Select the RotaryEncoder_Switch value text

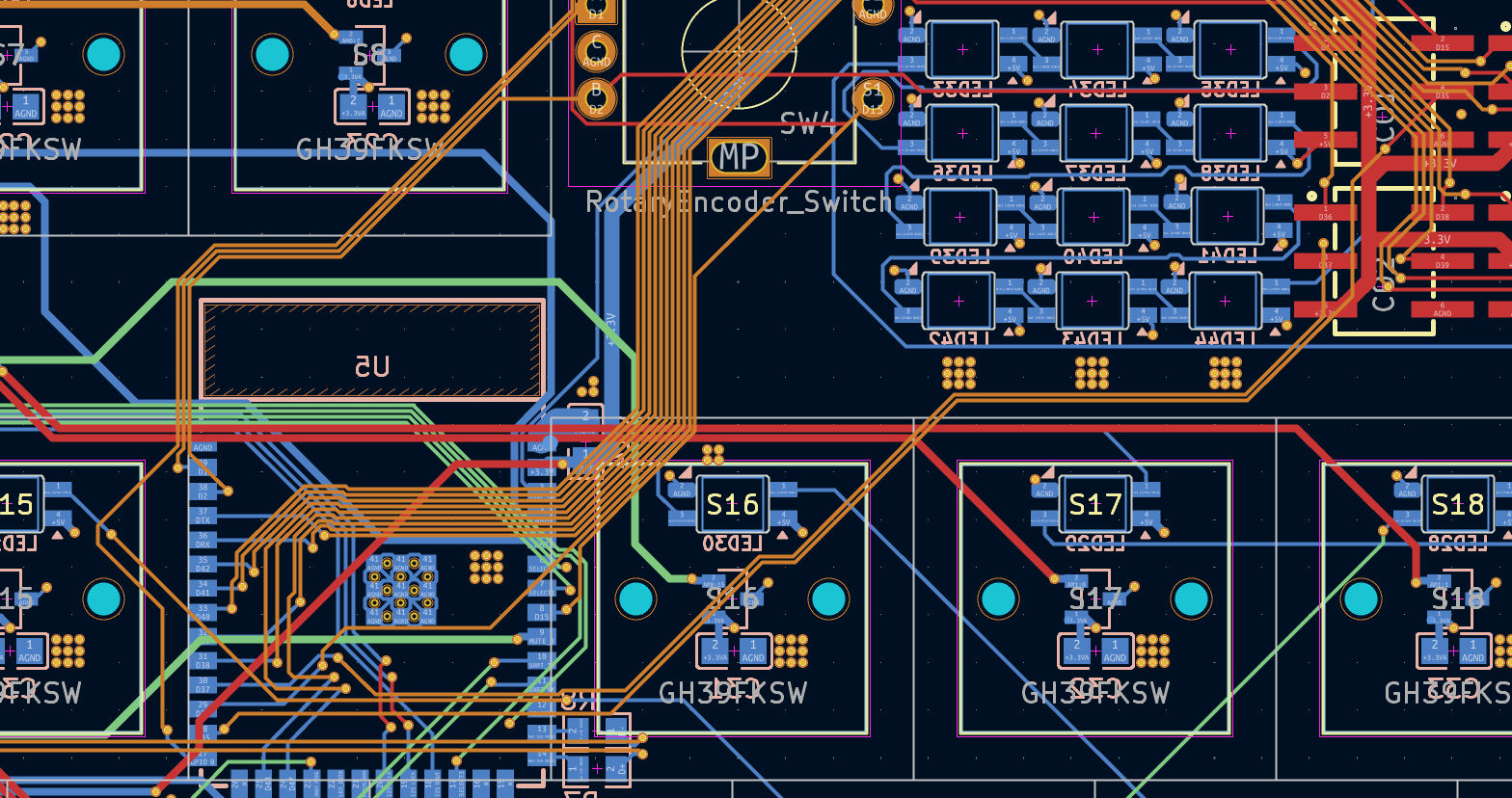tap(739, 202)
